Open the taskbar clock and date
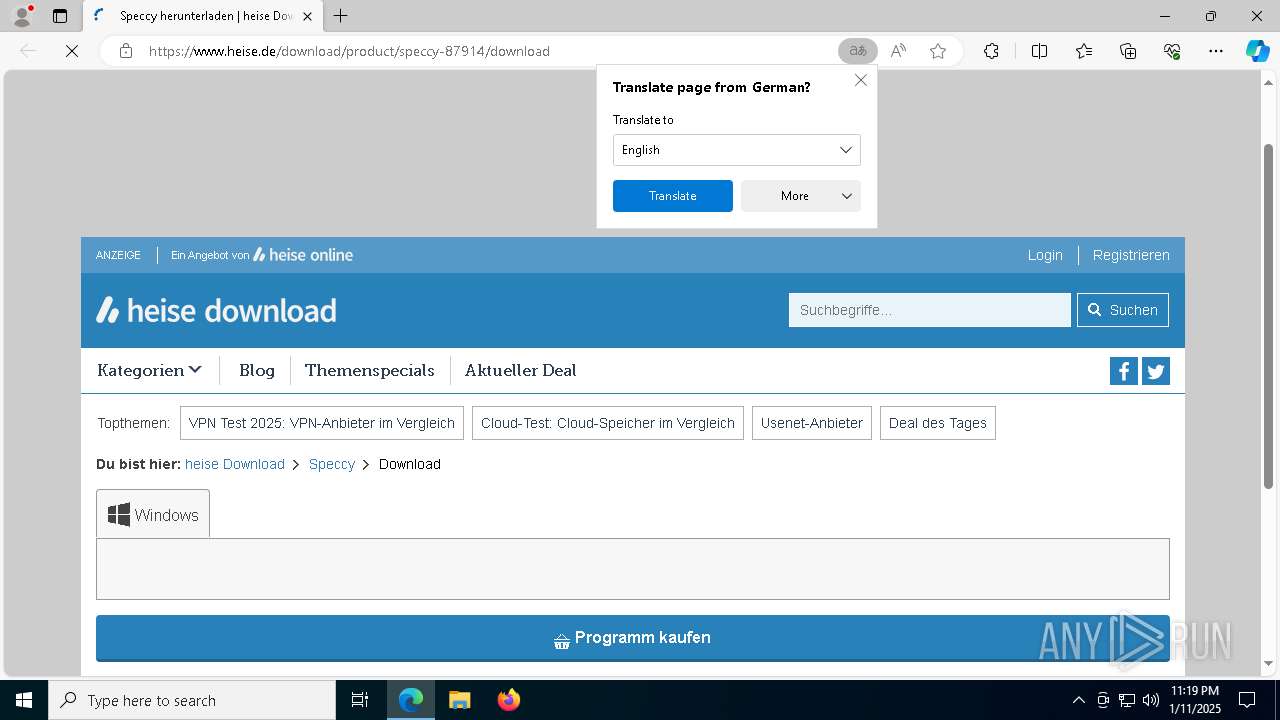The width and height of the screenshot is (1280, 720). click(1195, 700)
